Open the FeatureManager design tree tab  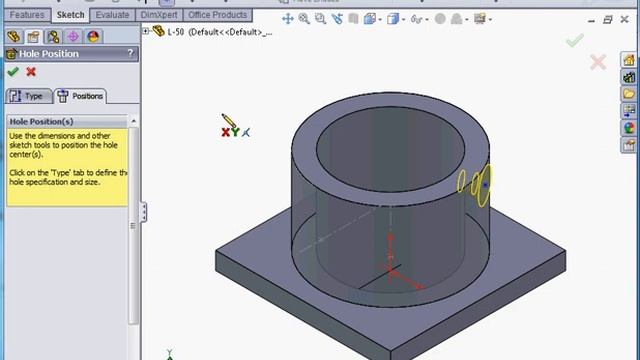[13, 36]
